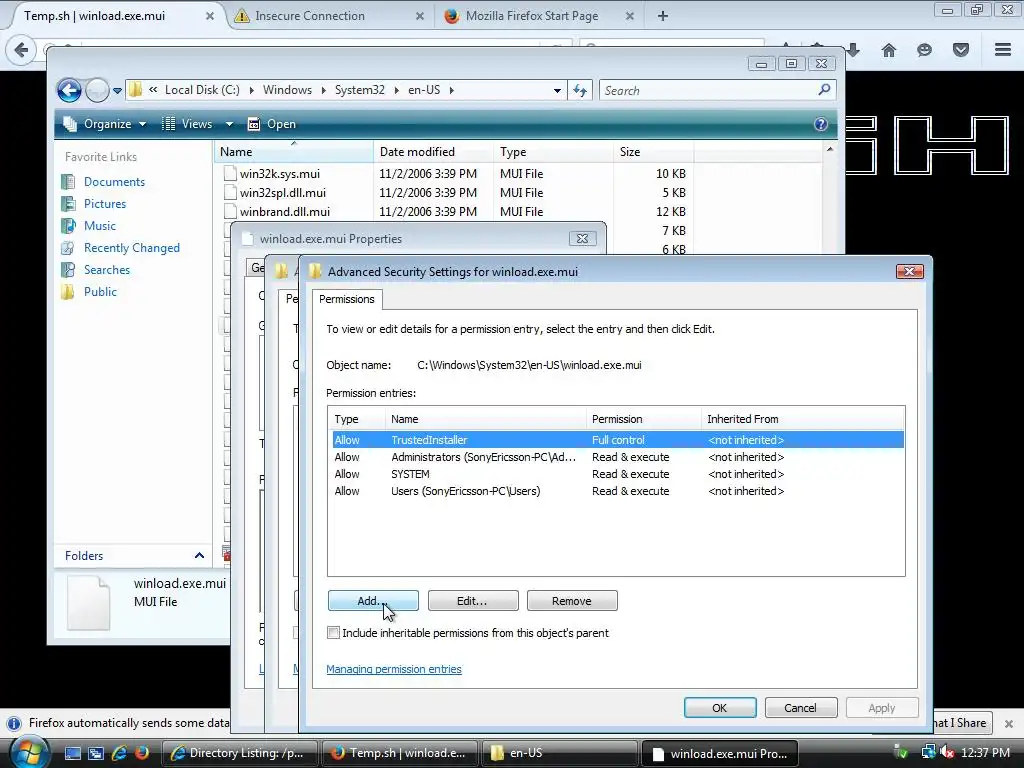Viewport: 1024px width, 768px height.
Task: Click the Views toolbar button
Action: [x=188, y=124]
